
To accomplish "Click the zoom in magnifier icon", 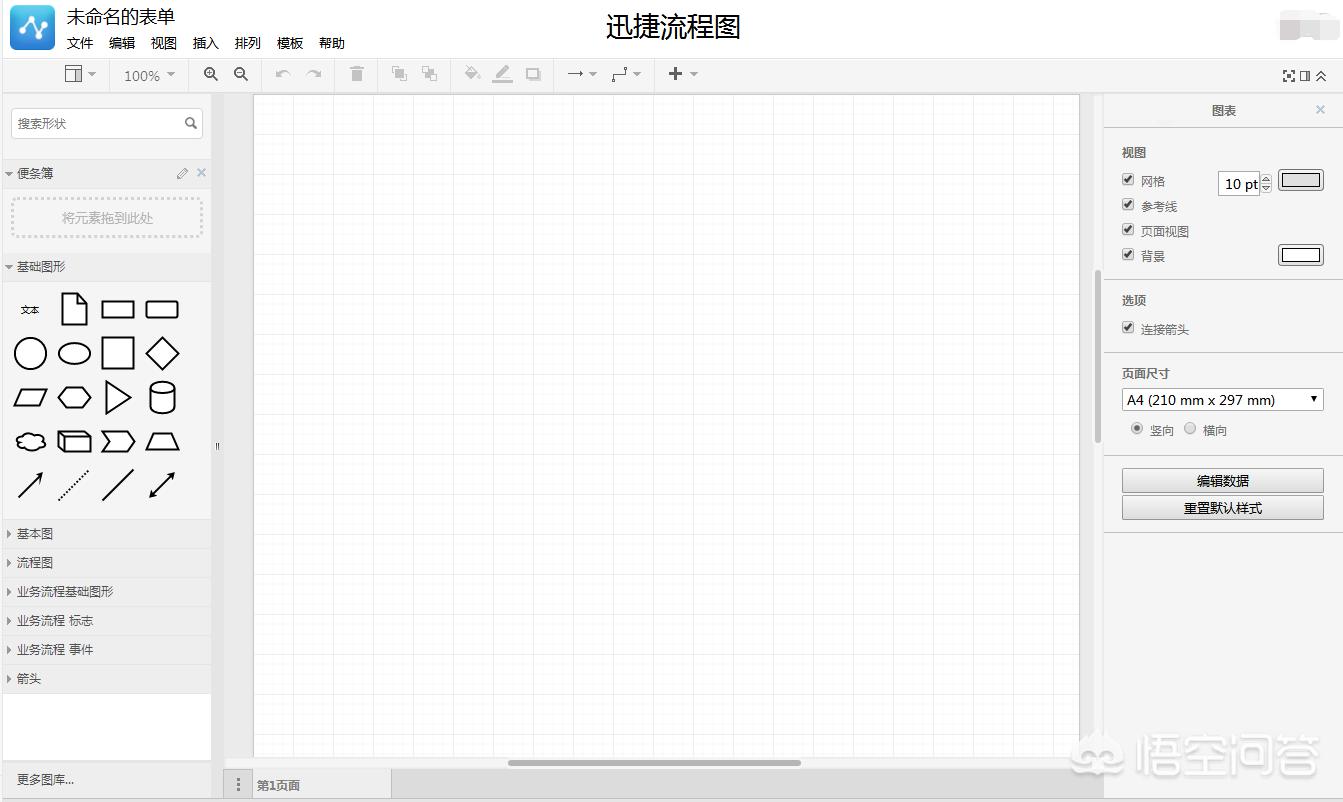I will pos(211,74).
